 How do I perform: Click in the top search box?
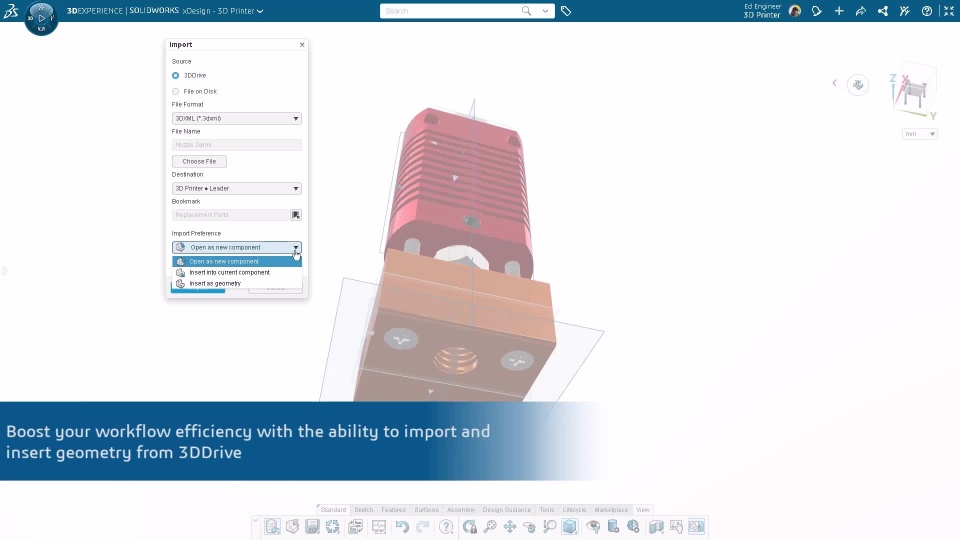450,11
